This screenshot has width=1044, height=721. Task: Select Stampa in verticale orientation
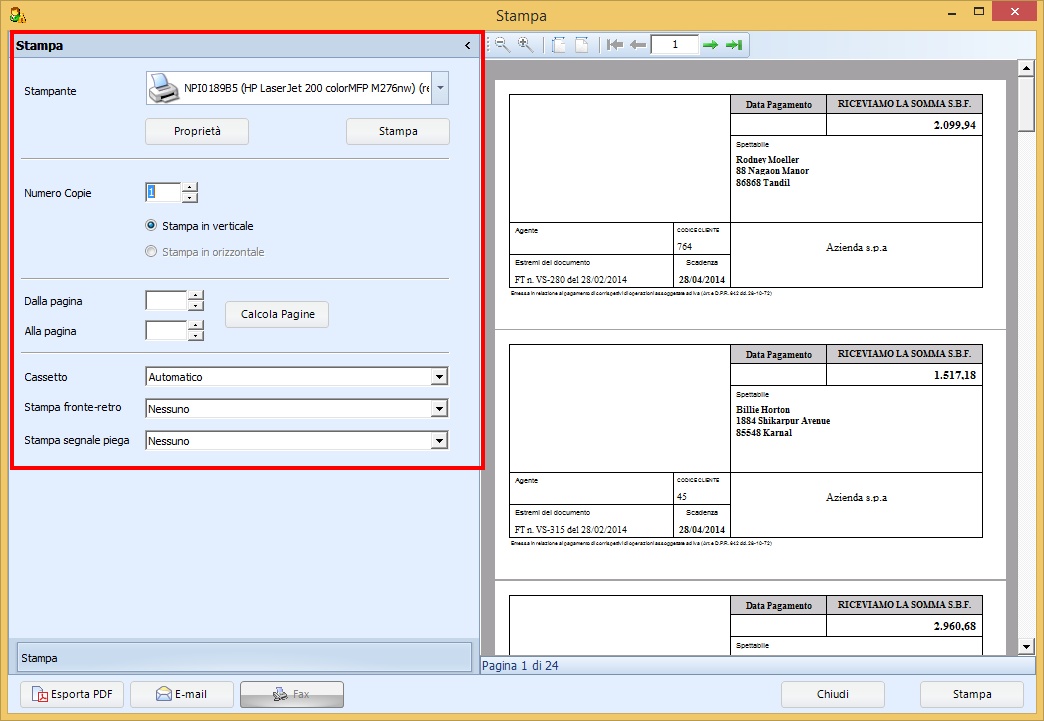point(151,226)
